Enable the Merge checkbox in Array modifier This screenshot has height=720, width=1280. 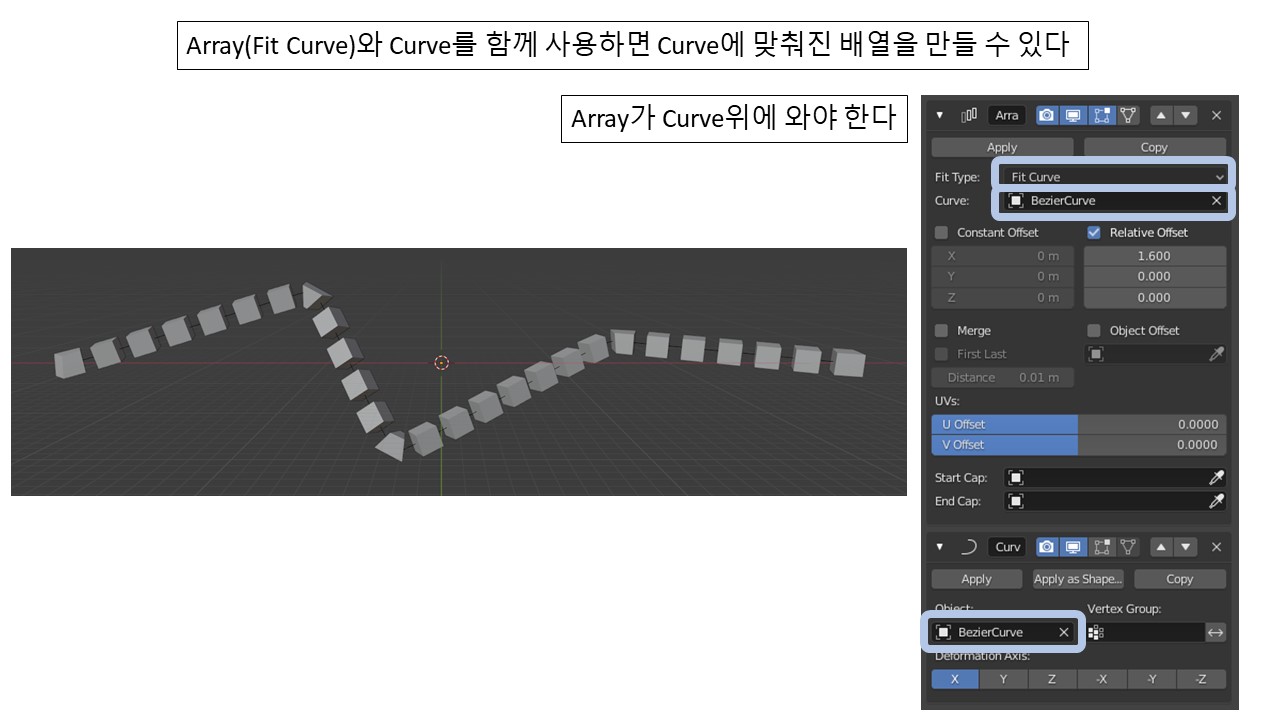940,330
